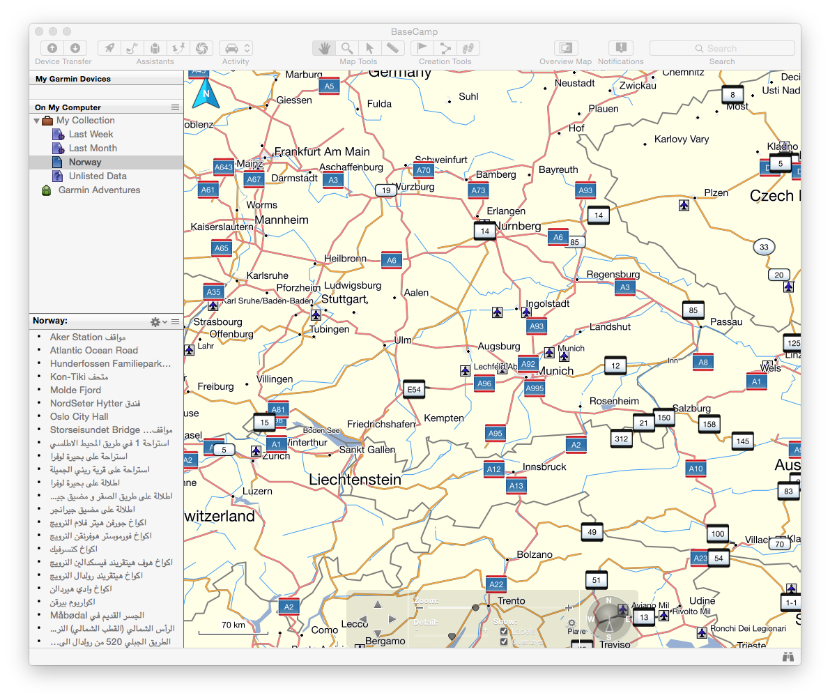830x700 pixels.
Task: Select the arrow Select map tool
Action: pos(369,48)
